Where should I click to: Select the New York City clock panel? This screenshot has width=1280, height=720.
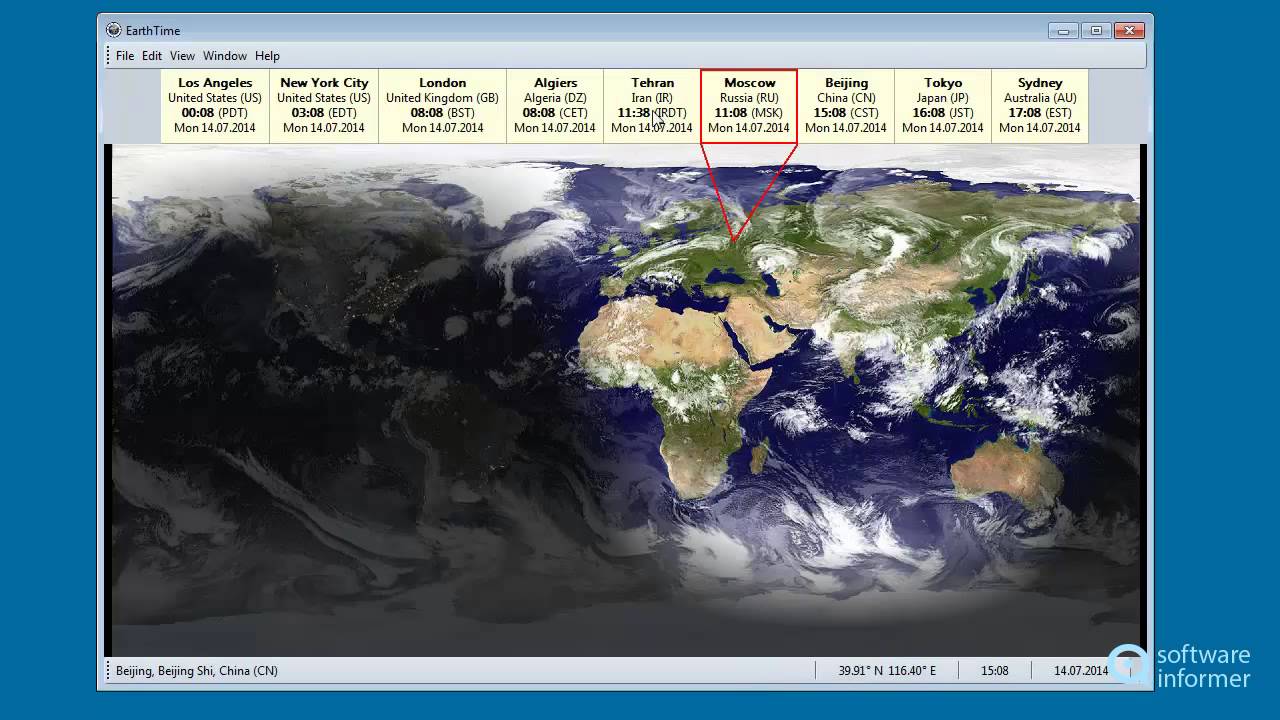(x=324, y=106)
